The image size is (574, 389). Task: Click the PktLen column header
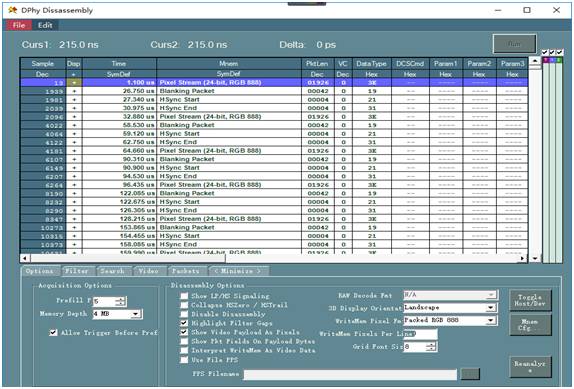click(317, 64)
